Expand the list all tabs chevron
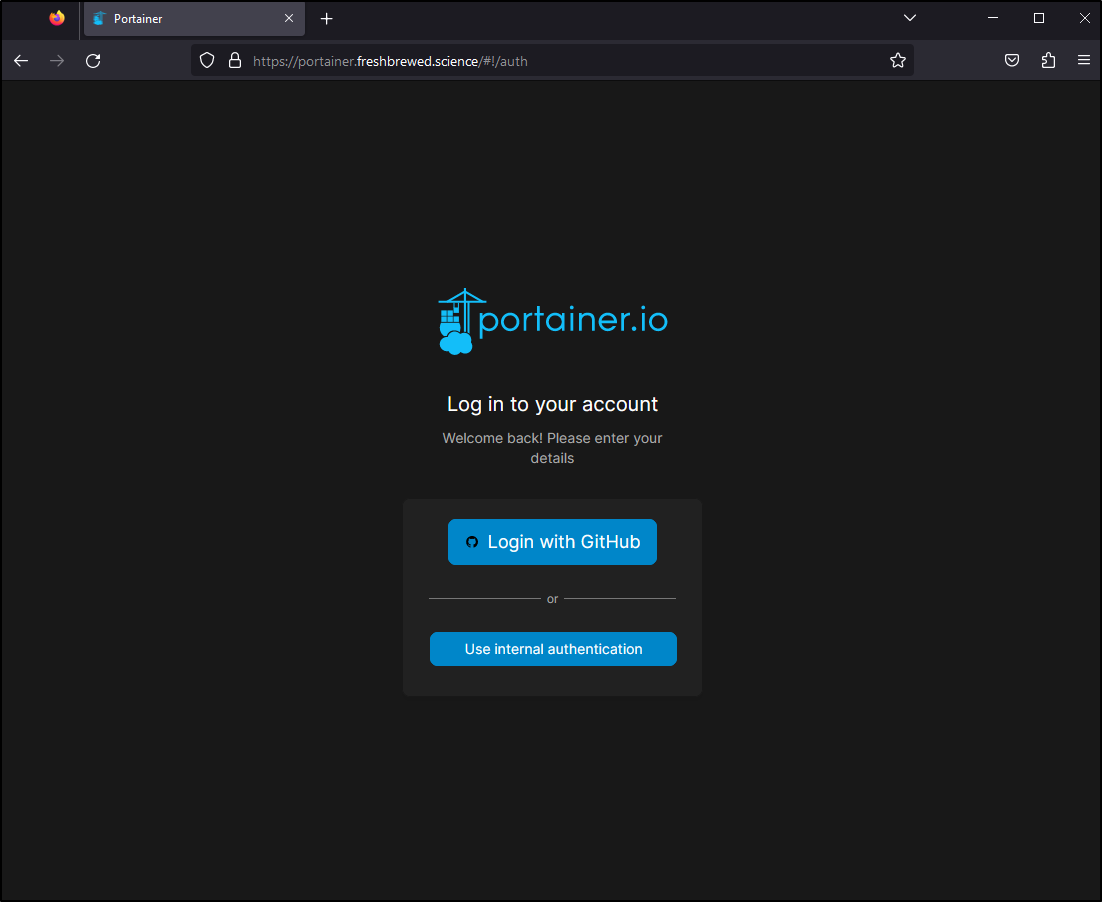 (910, 18)
